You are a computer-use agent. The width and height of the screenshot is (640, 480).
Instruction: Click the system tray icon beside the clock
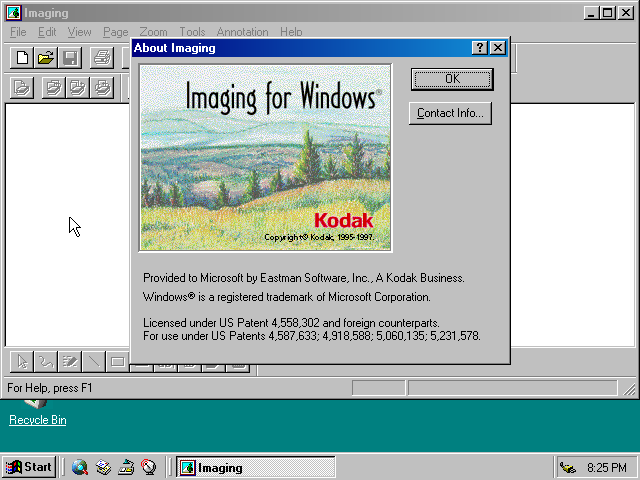(x=568, y=467)
